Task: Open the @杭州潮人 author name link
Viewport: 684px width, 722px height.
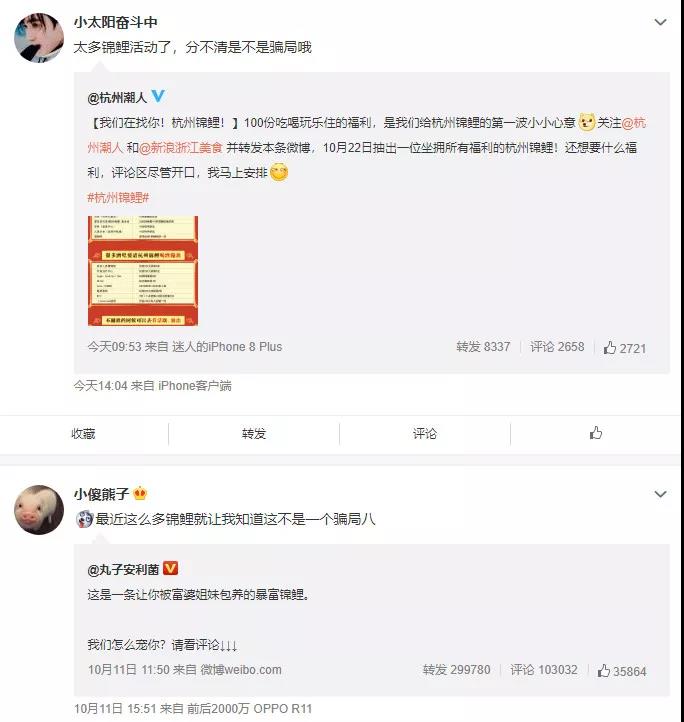Action: point(117,98)
